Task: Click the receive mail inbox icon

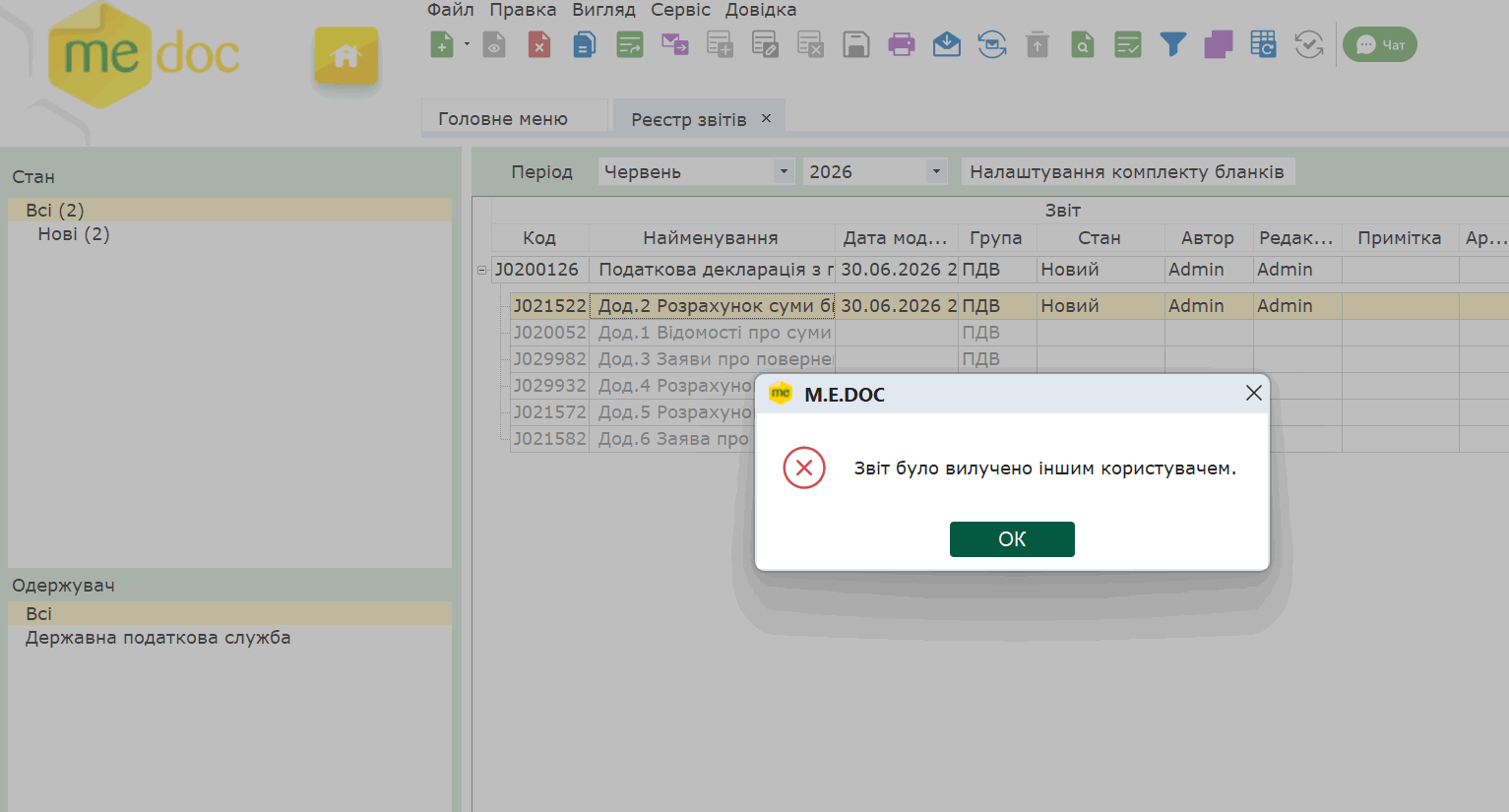Action: (947, 44)
